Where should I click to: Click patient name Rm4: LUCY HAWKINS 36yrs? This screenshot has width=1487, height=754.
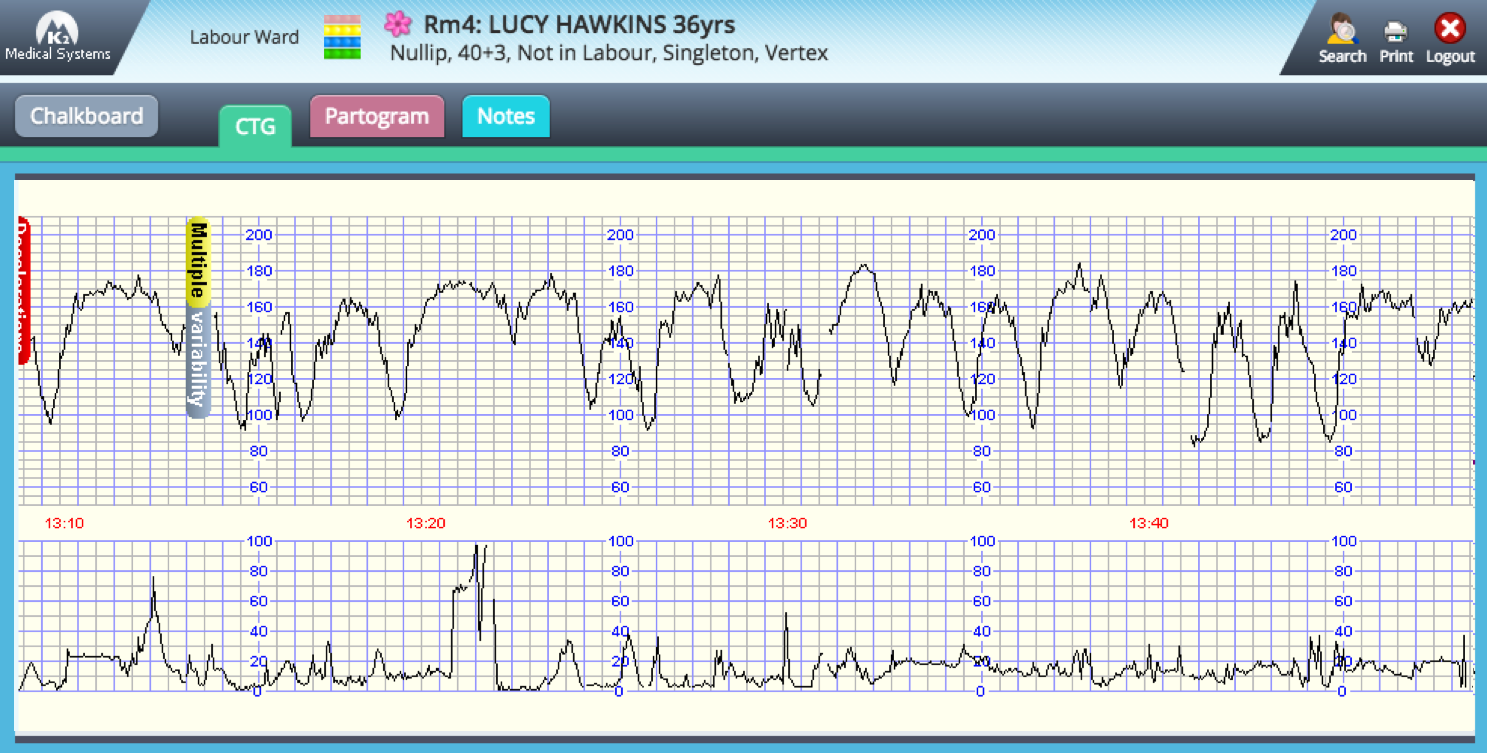pyautogui.click(x=579, y=23)
